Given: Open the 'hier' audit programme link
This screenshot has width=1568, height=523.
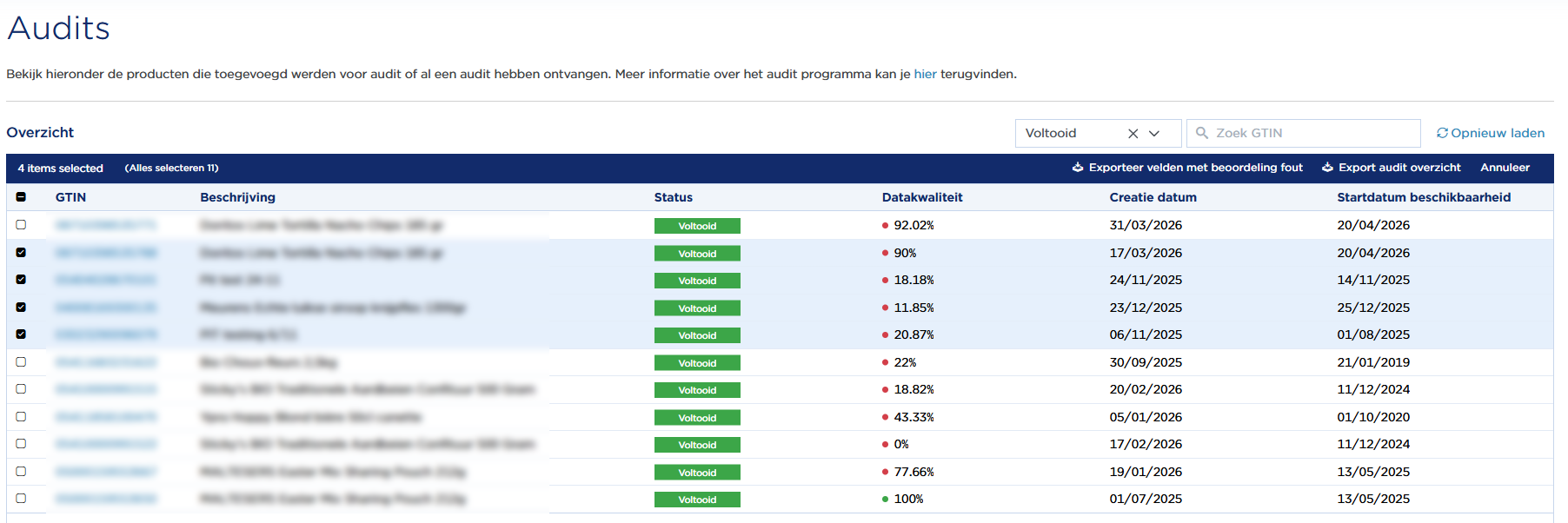Looking at the screenshot, I should [x=925, y=74].
